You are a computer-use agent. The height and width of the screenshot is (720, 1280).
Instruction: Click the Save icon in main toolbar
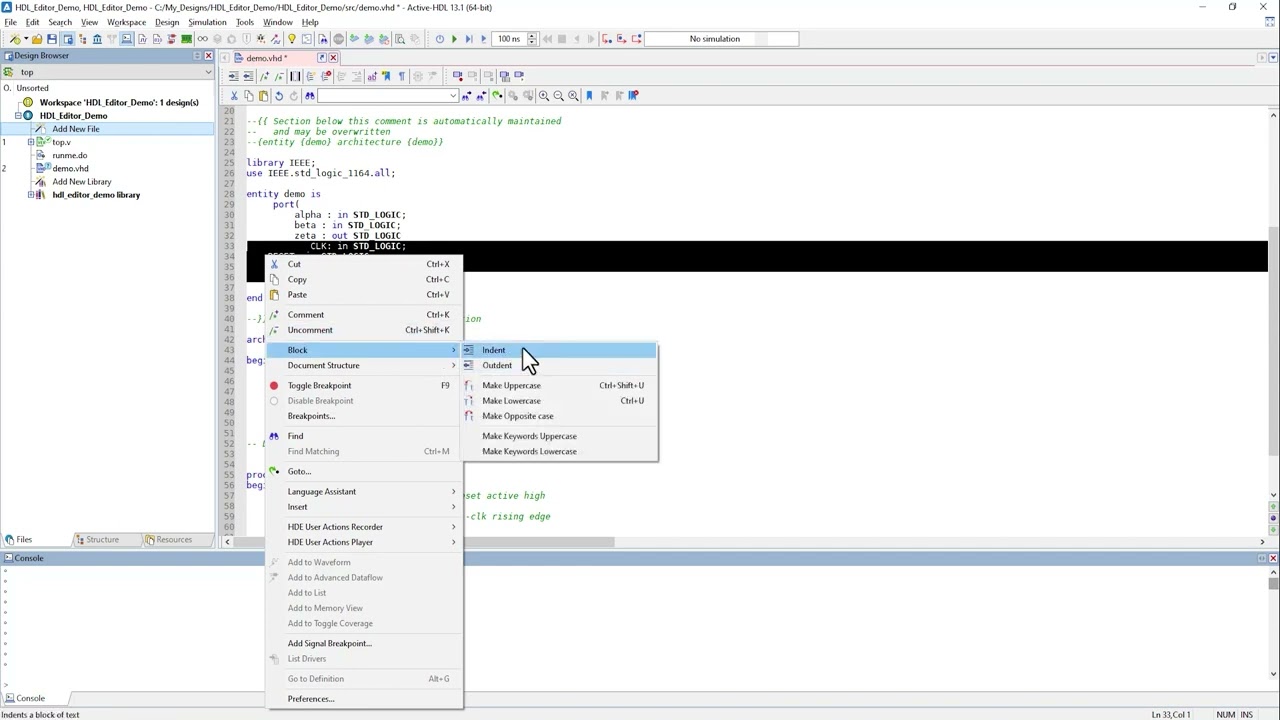tap(52, 39)
